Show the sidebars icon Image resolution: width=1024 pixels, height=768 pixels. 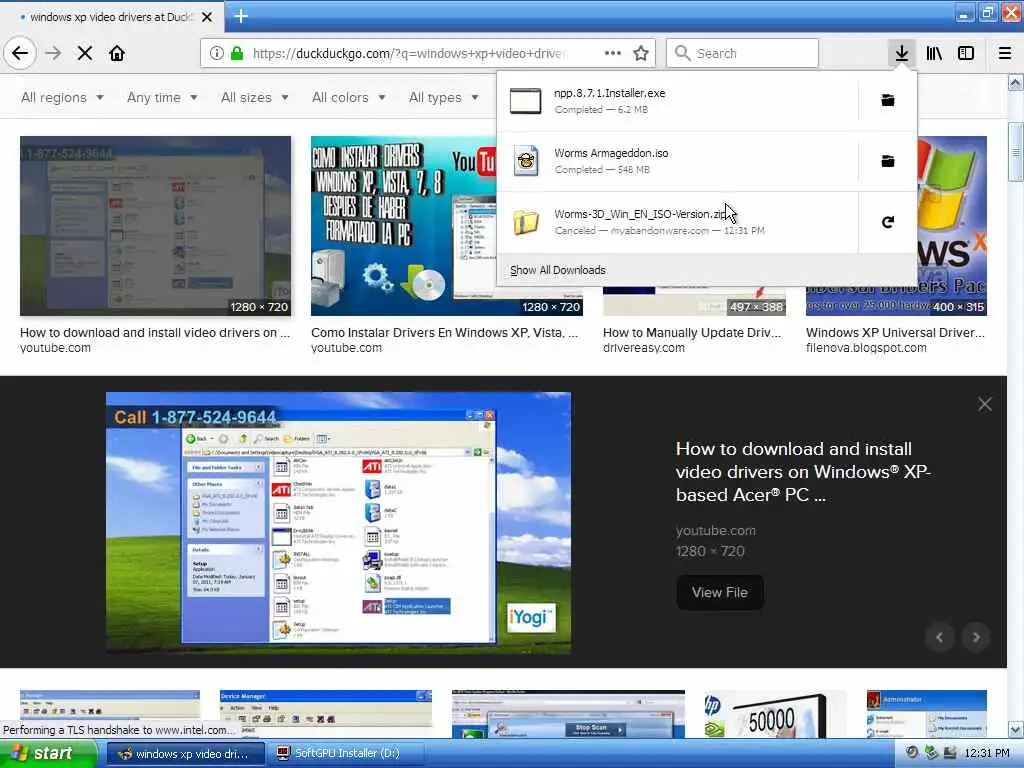(x=966, y=53)
